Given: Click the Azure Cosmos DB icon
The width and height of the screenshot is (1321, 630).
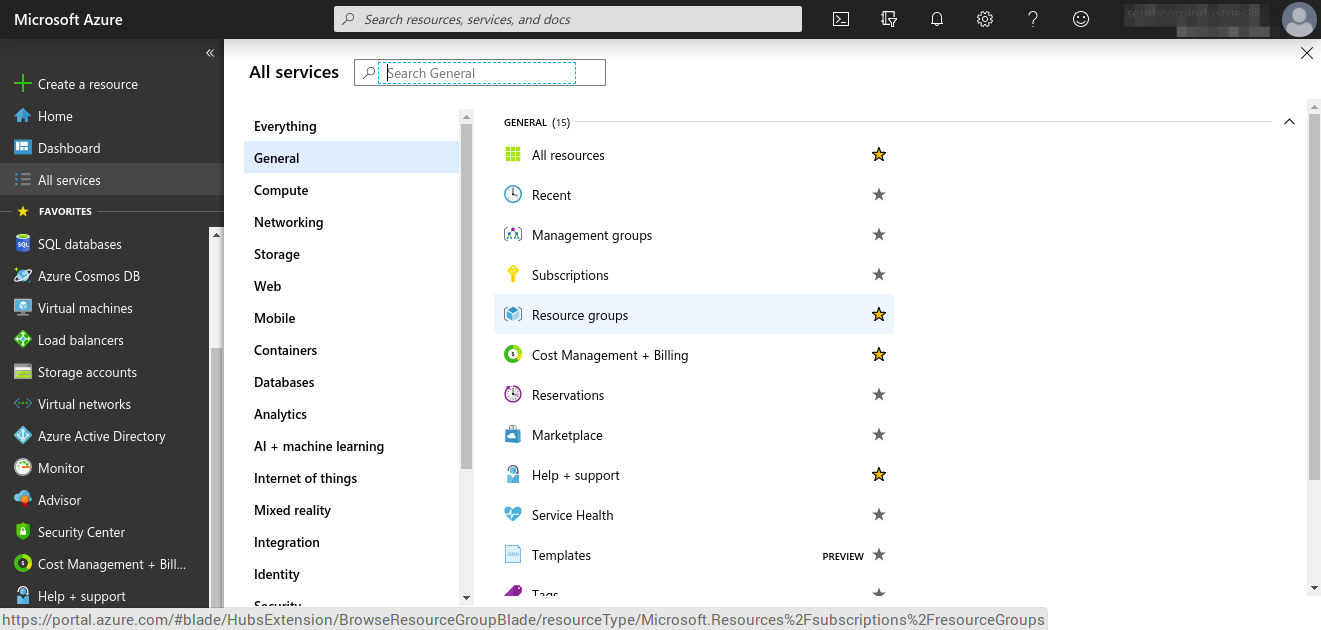Looking at the screenshot, I should point(22,276).
